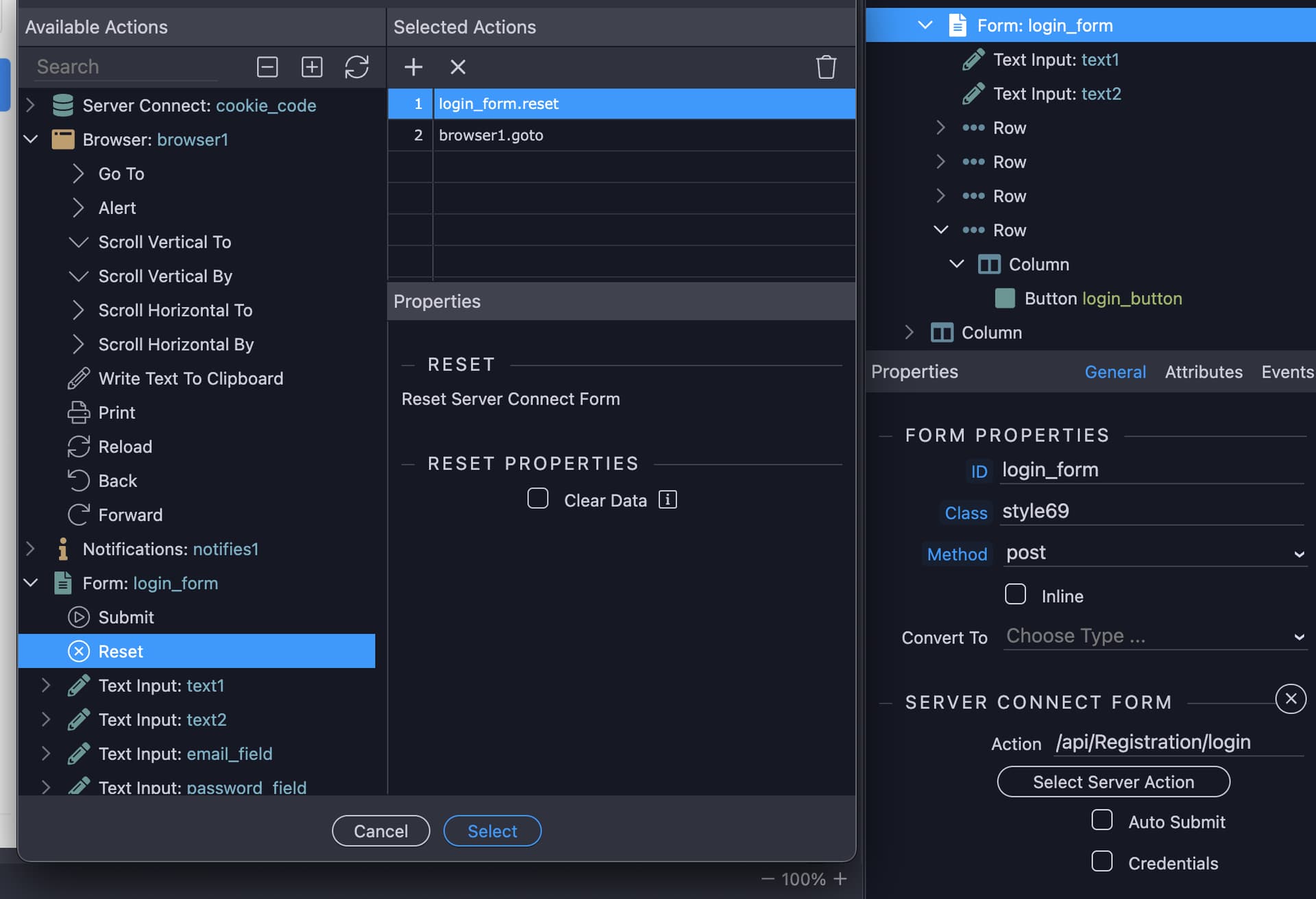Refresh the available actions list

[x=356, y=67]
